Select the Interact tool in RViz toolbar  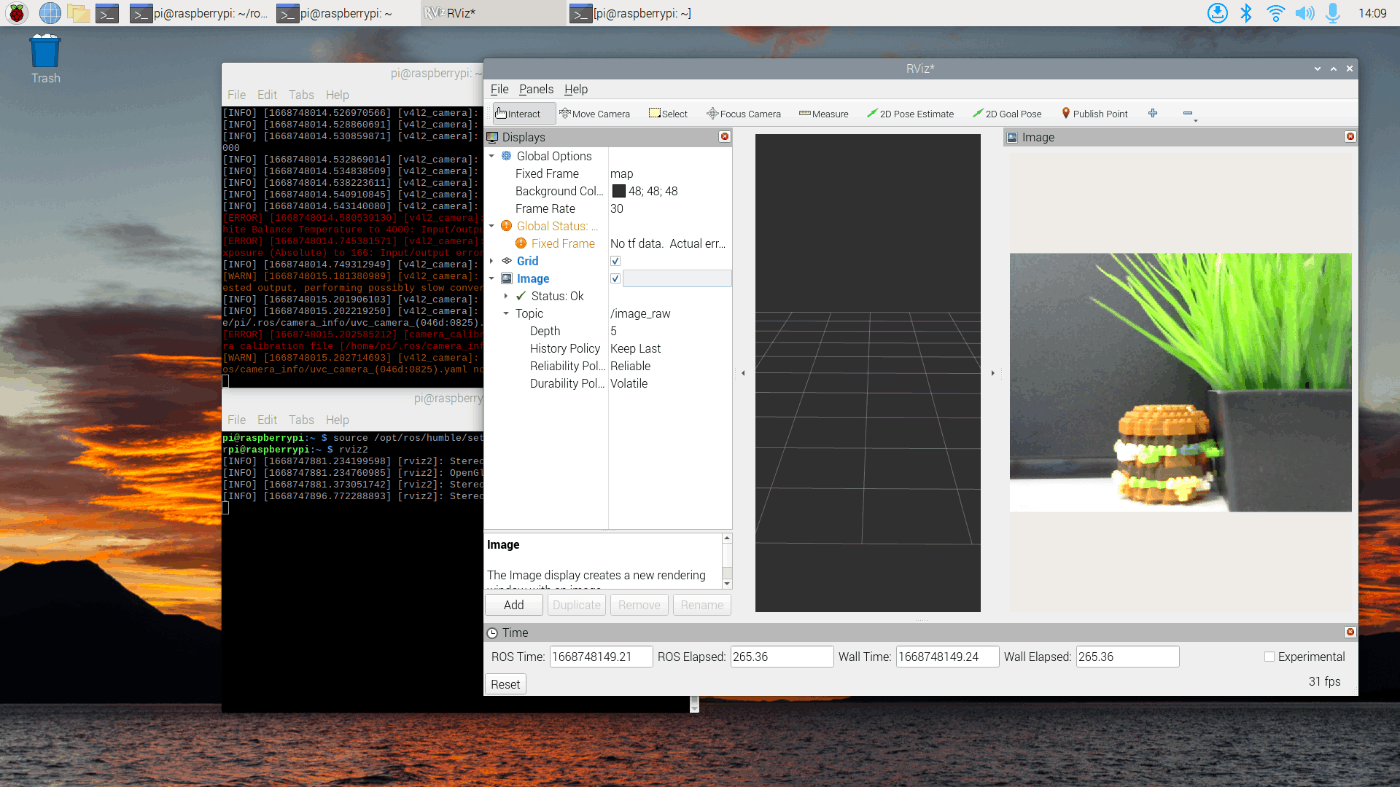pyautogui.click(x=521, y=113)
